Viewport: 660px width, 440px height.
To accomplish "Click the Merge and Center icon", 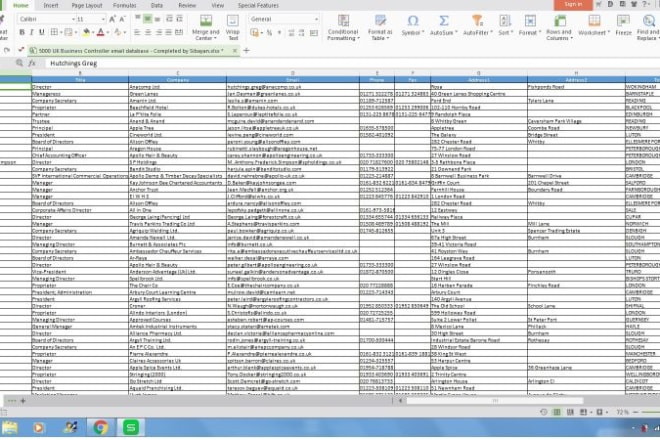I will pos(206,21).
